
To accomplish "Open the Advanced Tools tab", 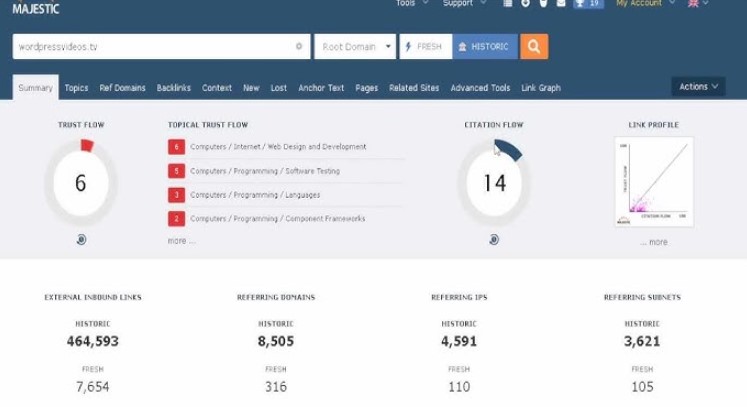I will 480,88.
